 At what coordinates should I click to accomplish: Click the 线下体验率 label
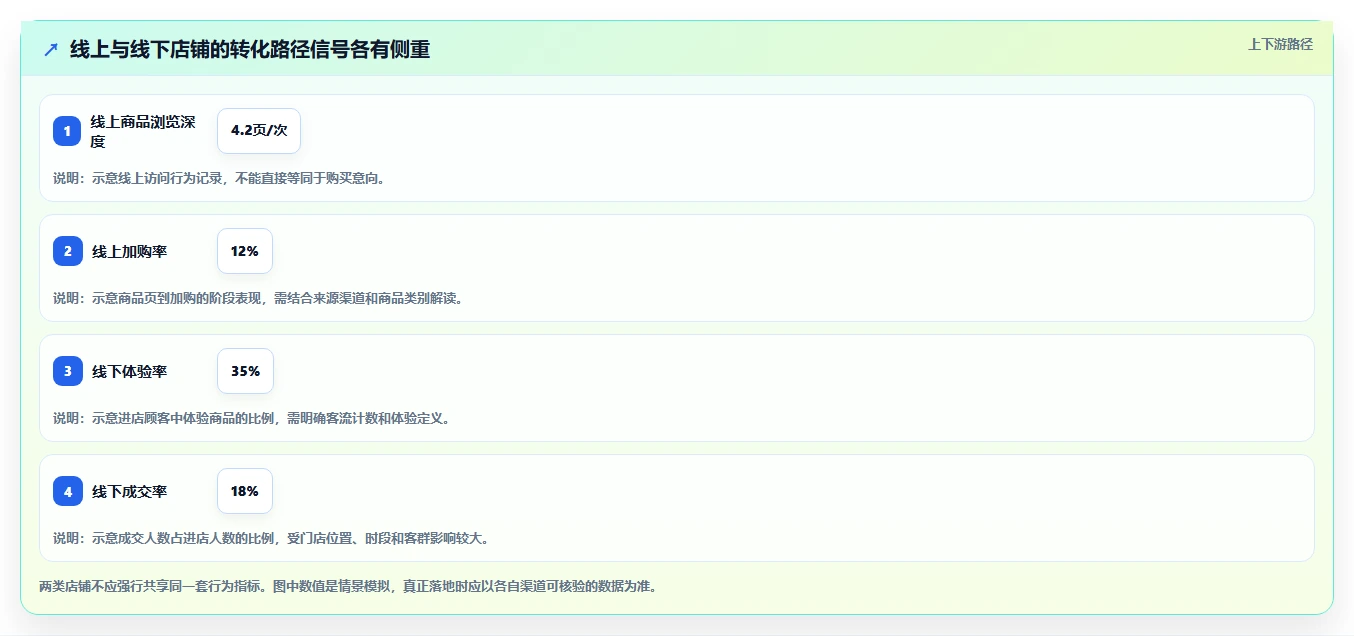tap(130, 372)
